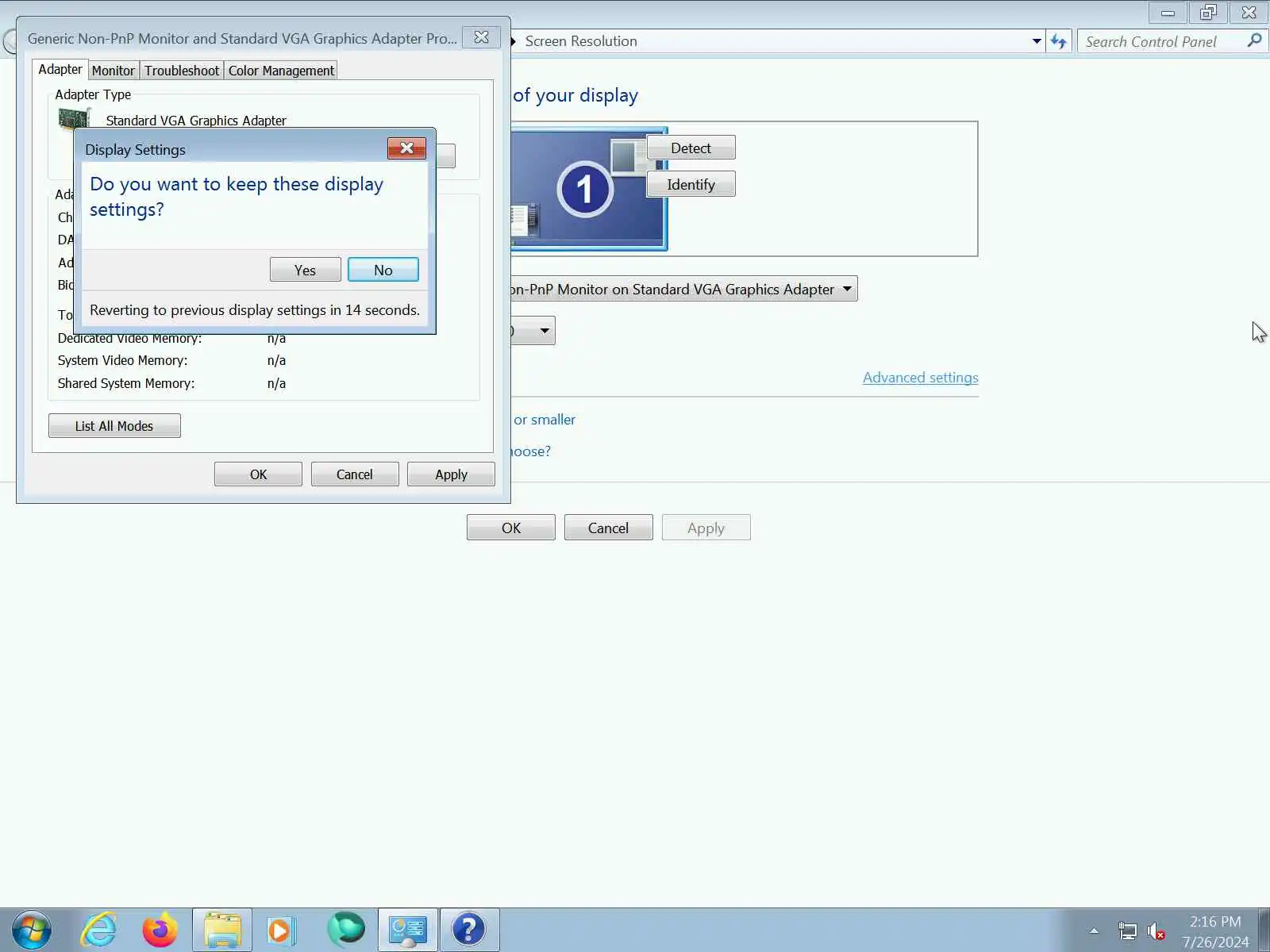The height and width of the screenshot is (952, 1270).
Task: Click the VGA adapter card icon
Action: [75, 119]
